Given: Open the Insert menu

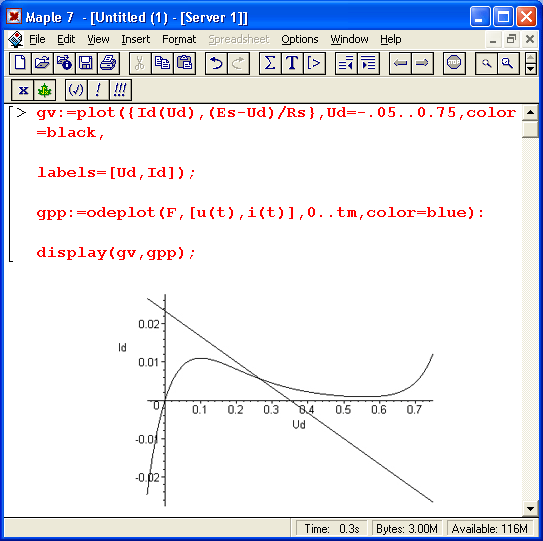Looking at the screenshot, I should (x=136, y=39).
